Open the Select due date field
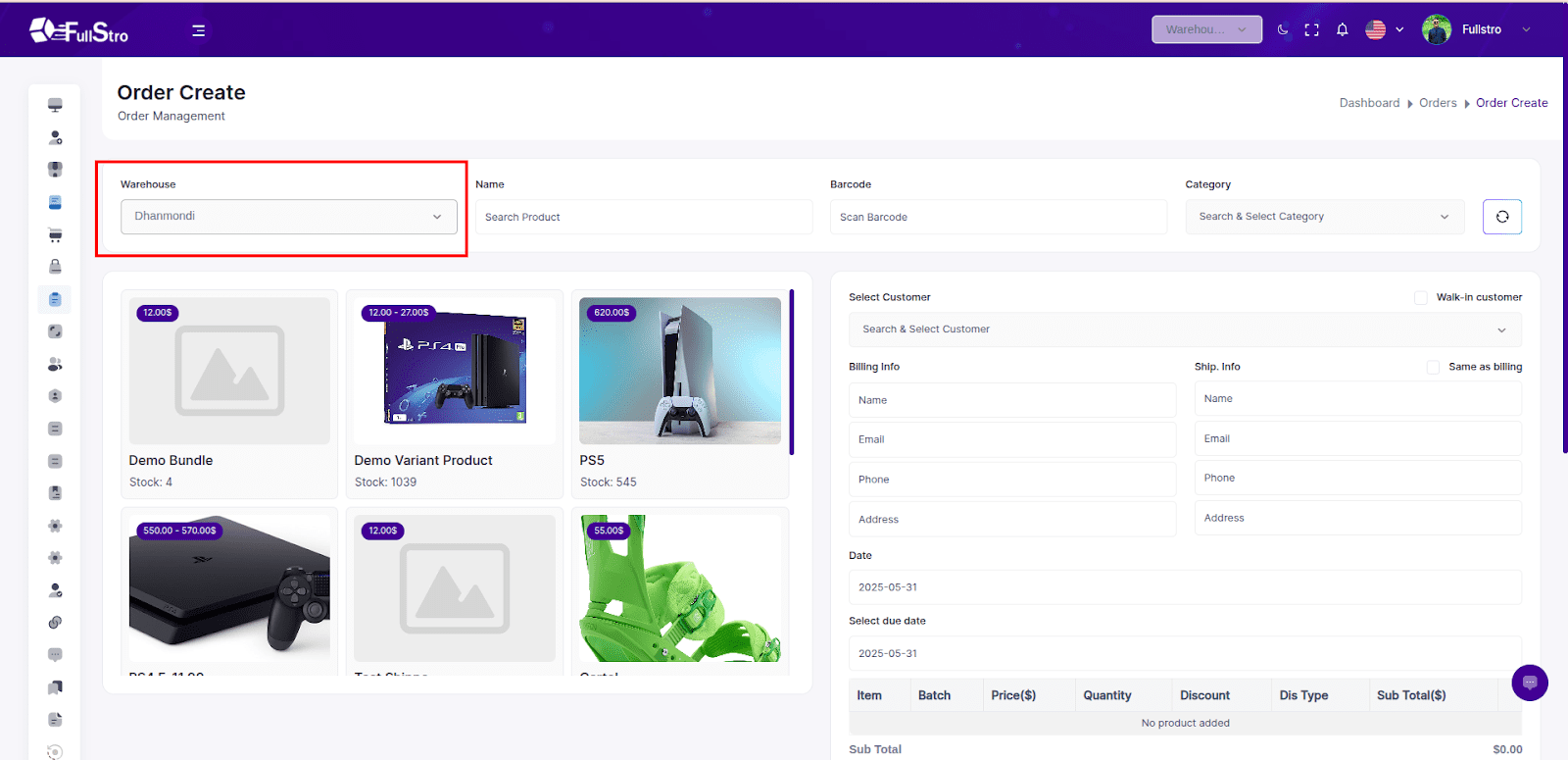The height and width of the screenshot is (760, 1568). 1185,653
